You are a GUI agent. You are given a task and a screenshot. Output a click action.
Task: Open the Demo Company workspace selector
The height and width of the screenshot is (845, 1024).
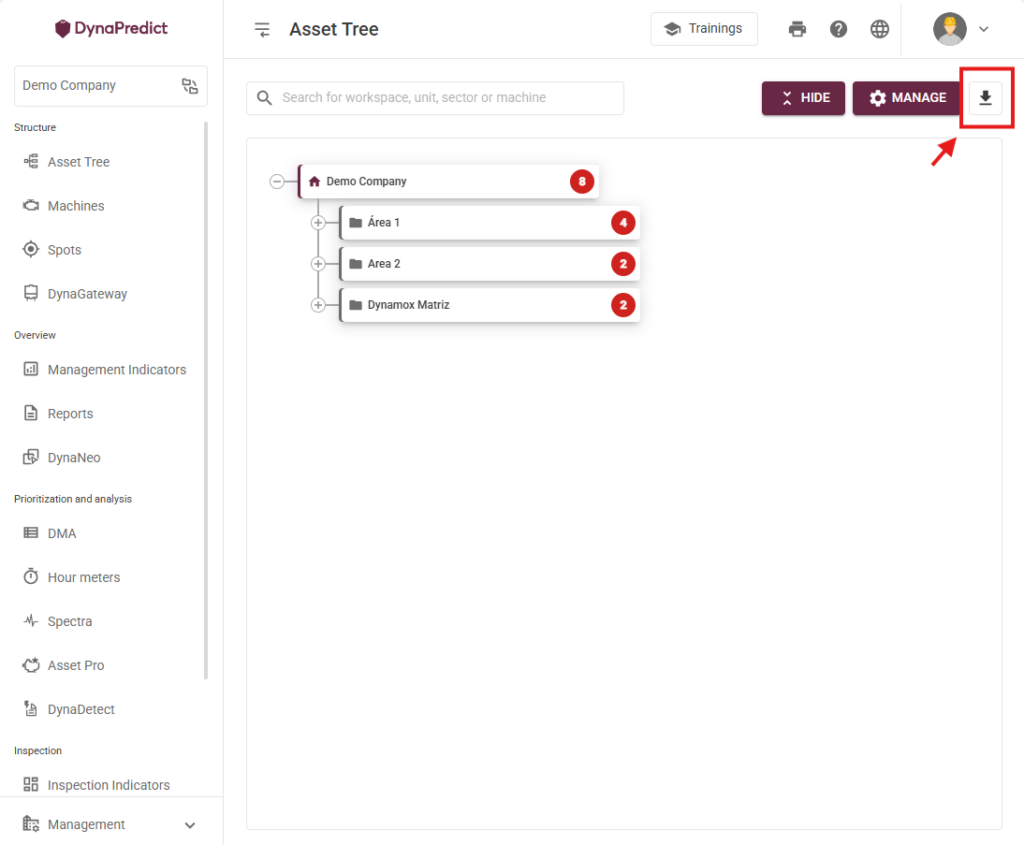click(x=111, y=86)
